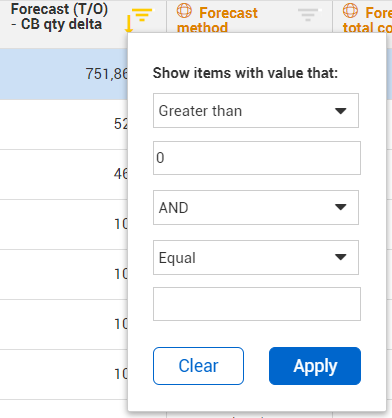Clear the filter with the Clear button
The image size is (392, 418).
pyautogui.click(x=198, y=366)
